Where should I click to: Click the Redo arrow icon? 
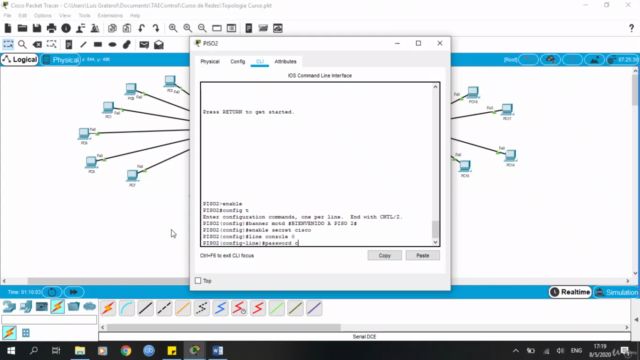pyautogui.click(x=156, y=28)
